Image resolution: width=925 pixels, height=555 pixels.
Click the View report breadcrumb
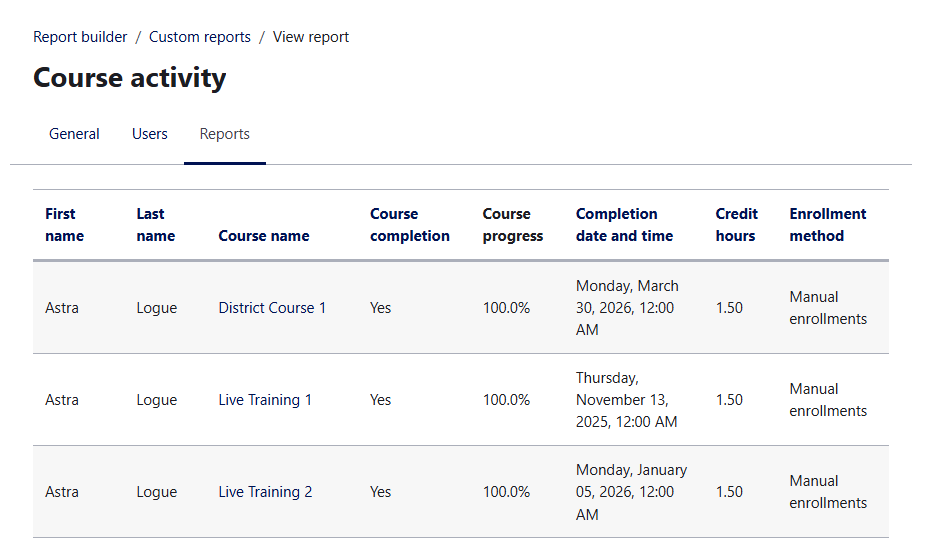click(x=311, y=37)
